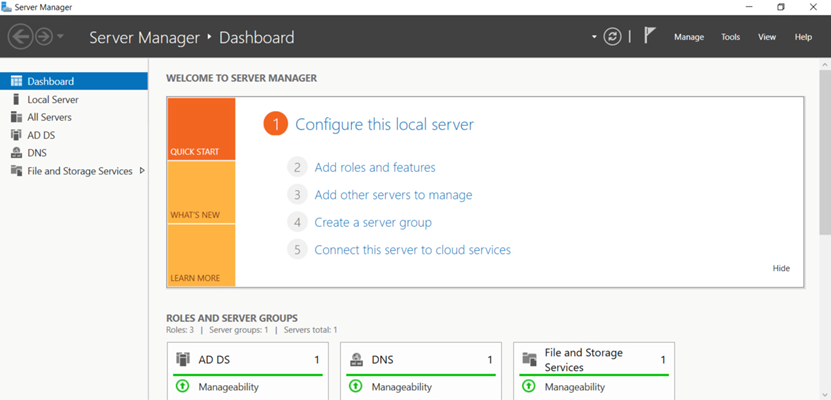Viewport: 831px width, 400px height.
Task: Open the notifications flag
Action: [x=649, y=36]
